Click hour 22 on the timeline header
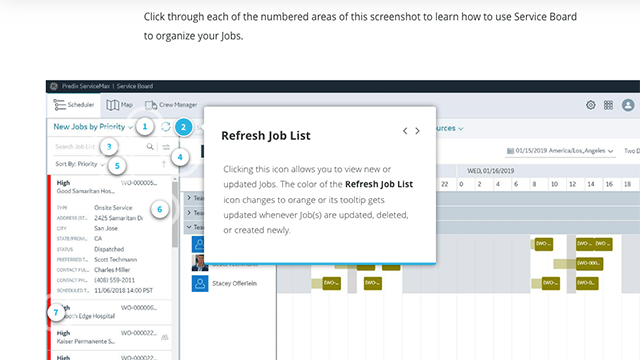This screenshot has height=360, width=640. [x=444, y=184]
